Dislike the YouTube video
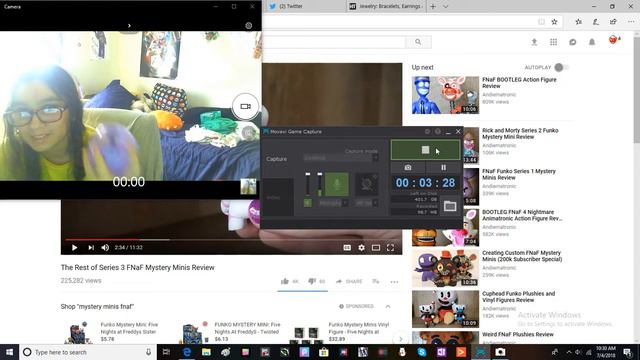This screenshot has width=640, height=360. click(x=316, y=281)
